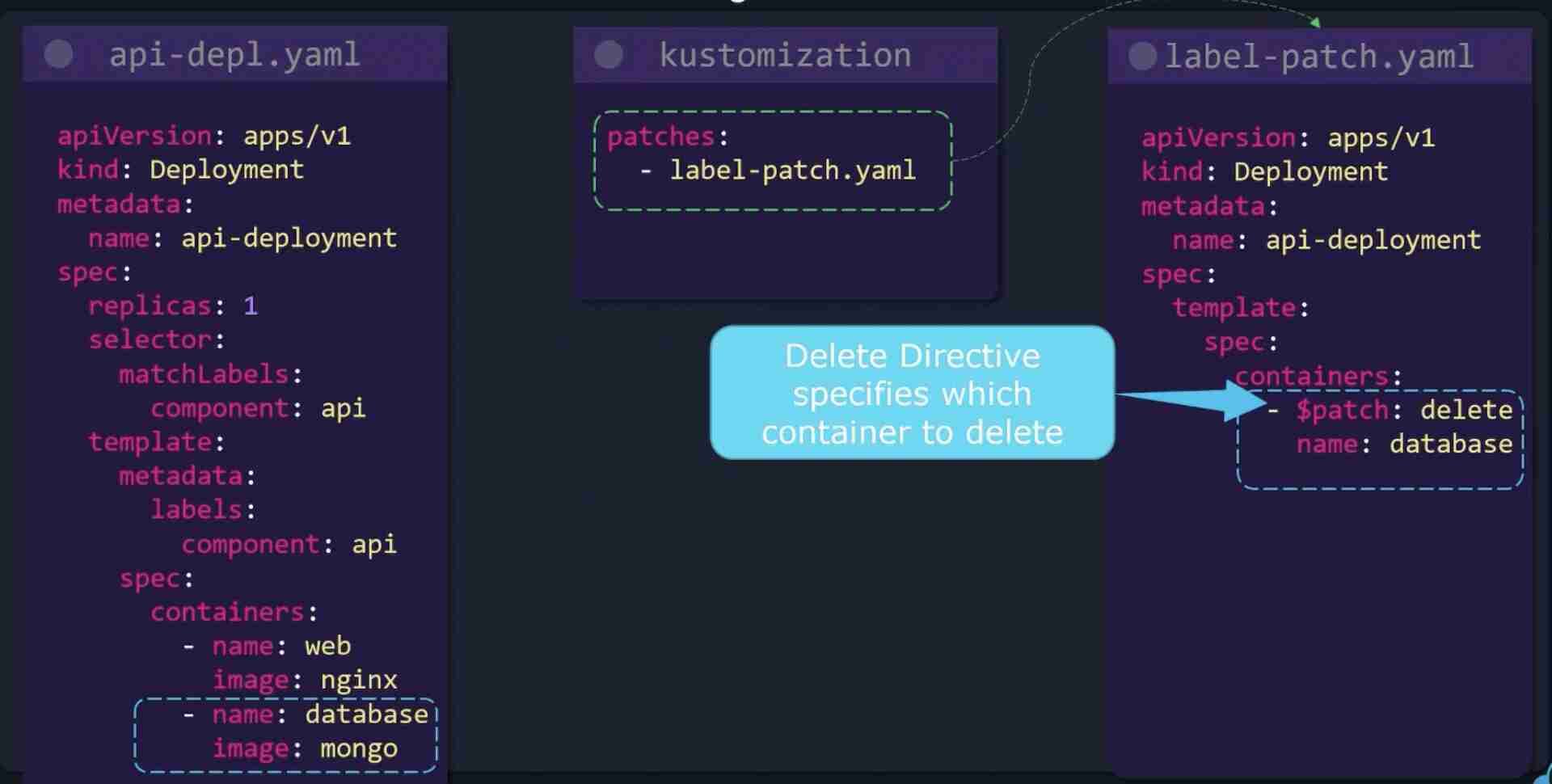Viewport: 1552px width, 784px height.
Task: Click the 'patches:' line in kustomization
Action: point(668,136)
